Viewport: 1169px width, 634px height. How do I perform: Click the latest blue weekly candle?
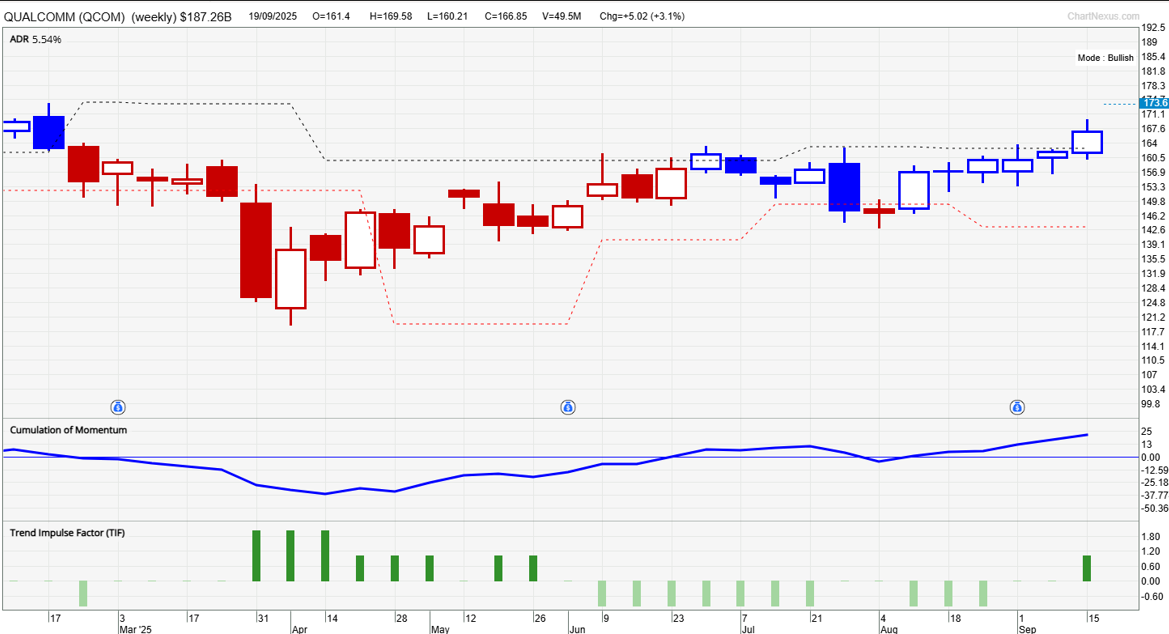1087,142
